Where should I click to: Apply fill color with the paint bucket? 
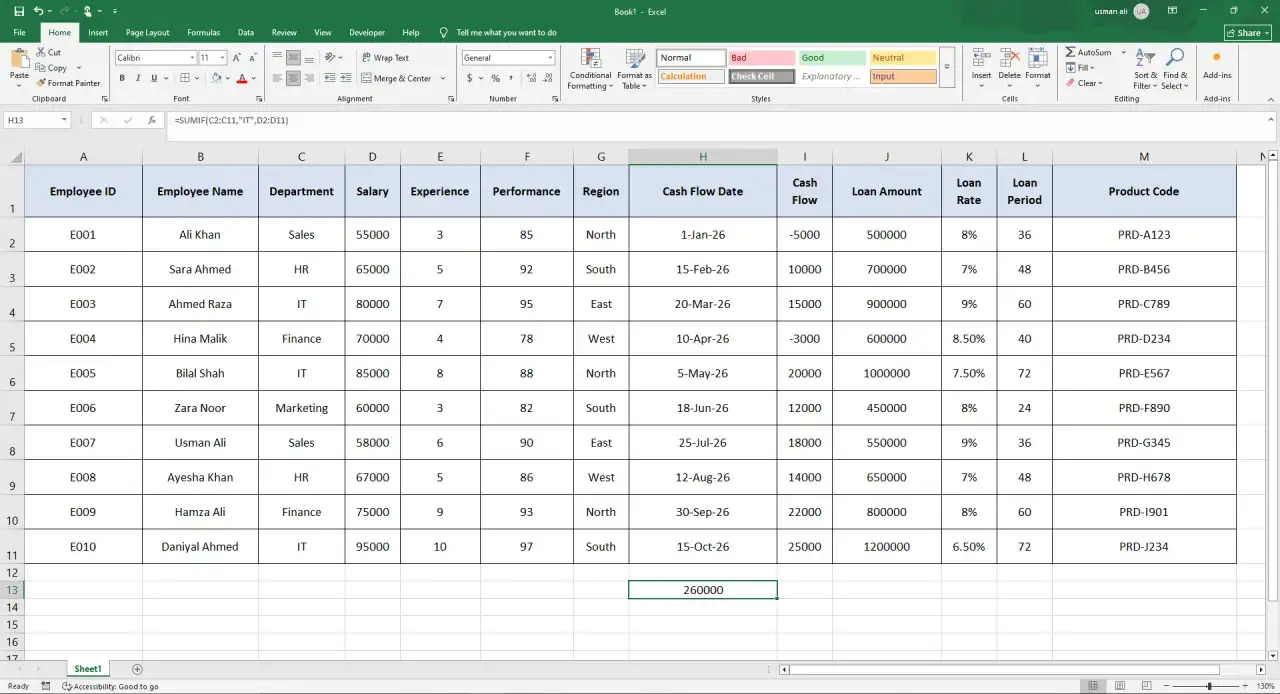(215, 78)
